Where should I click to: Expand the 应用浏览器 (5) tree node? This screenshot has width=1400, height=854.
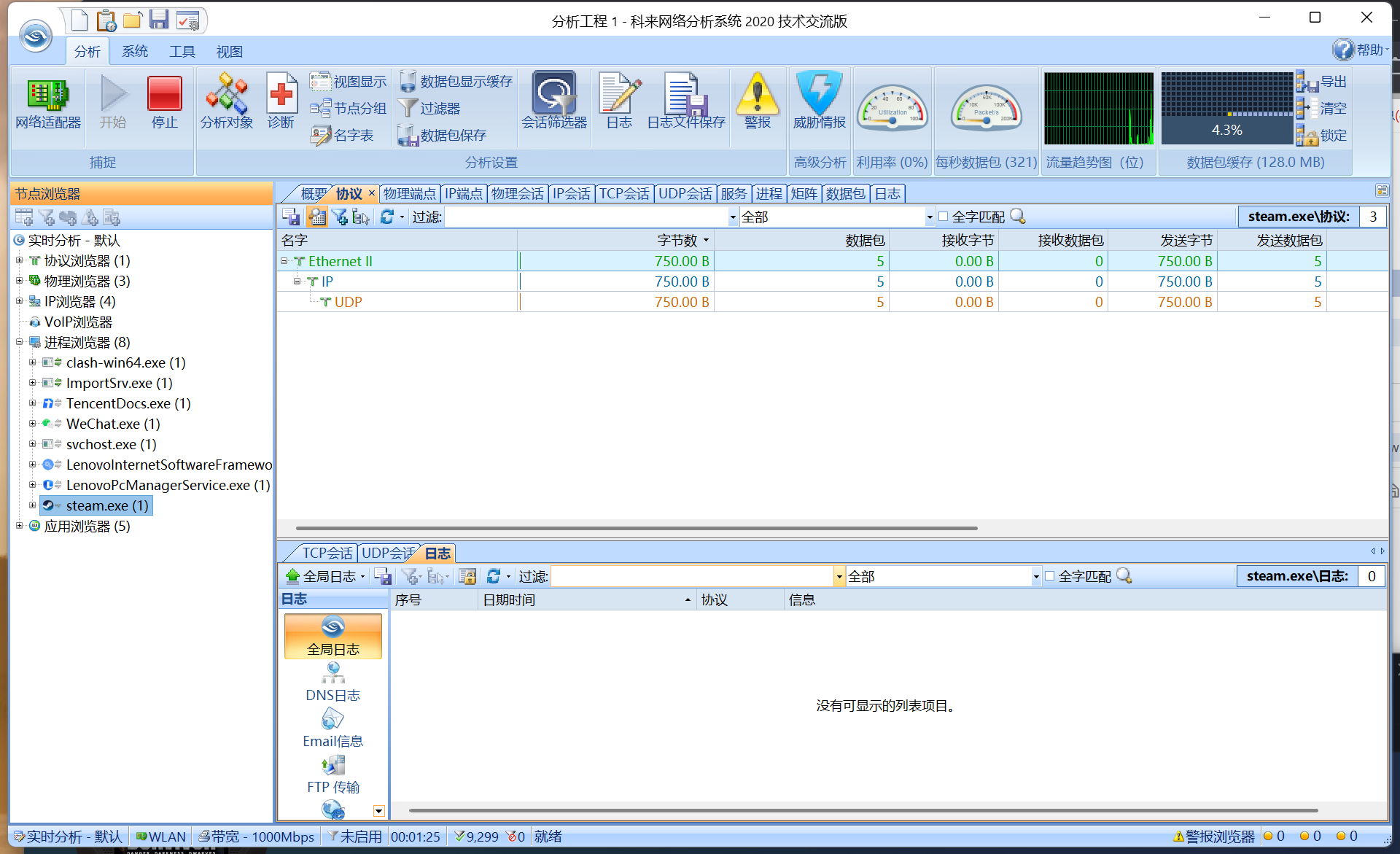(x=20, y=526)
